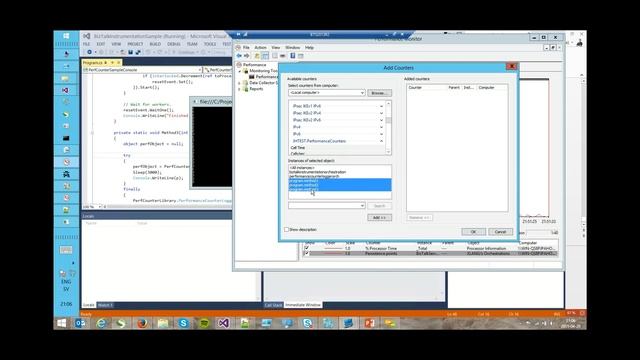Click OK in the Add Counters dialog

(473, 232)
